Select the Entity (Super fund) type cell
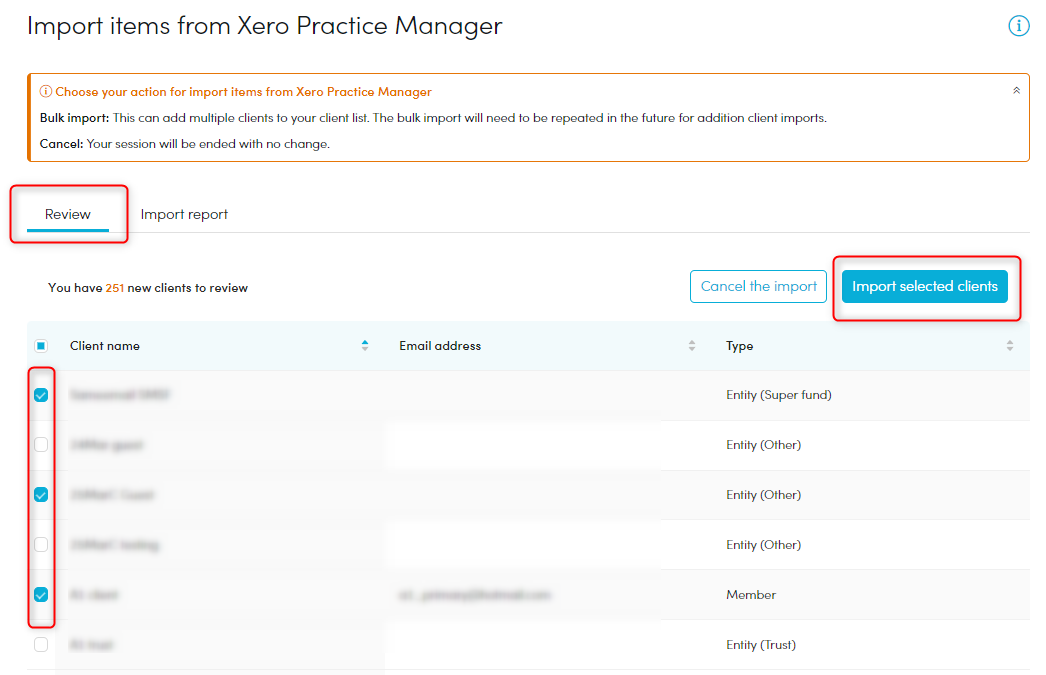This screenshot has height=675, width=1046. pyautogui.click(x=778, y=395)
